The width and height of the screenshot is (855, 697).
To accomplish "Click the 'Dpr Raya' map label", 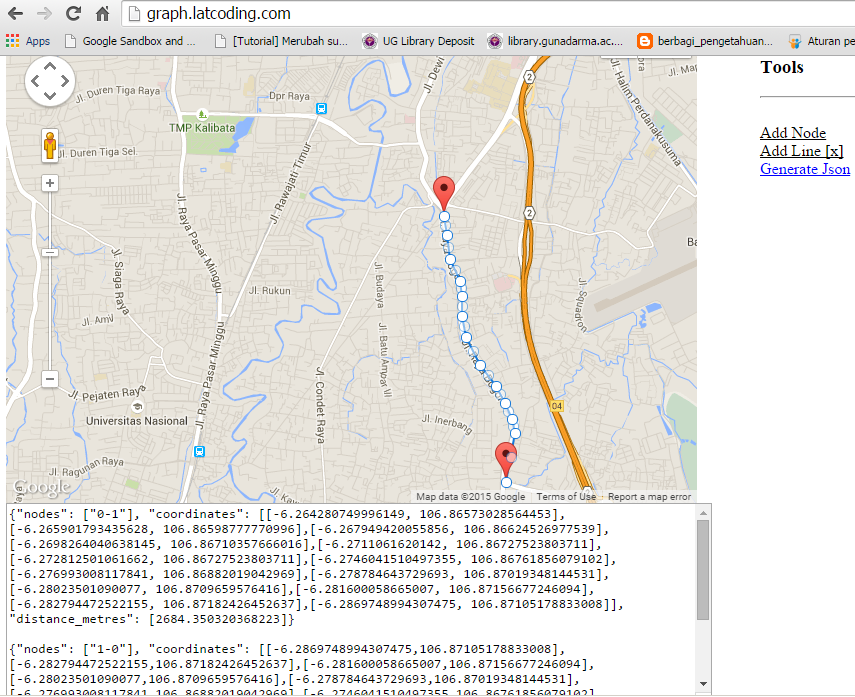I will click(x=289, y=96).
